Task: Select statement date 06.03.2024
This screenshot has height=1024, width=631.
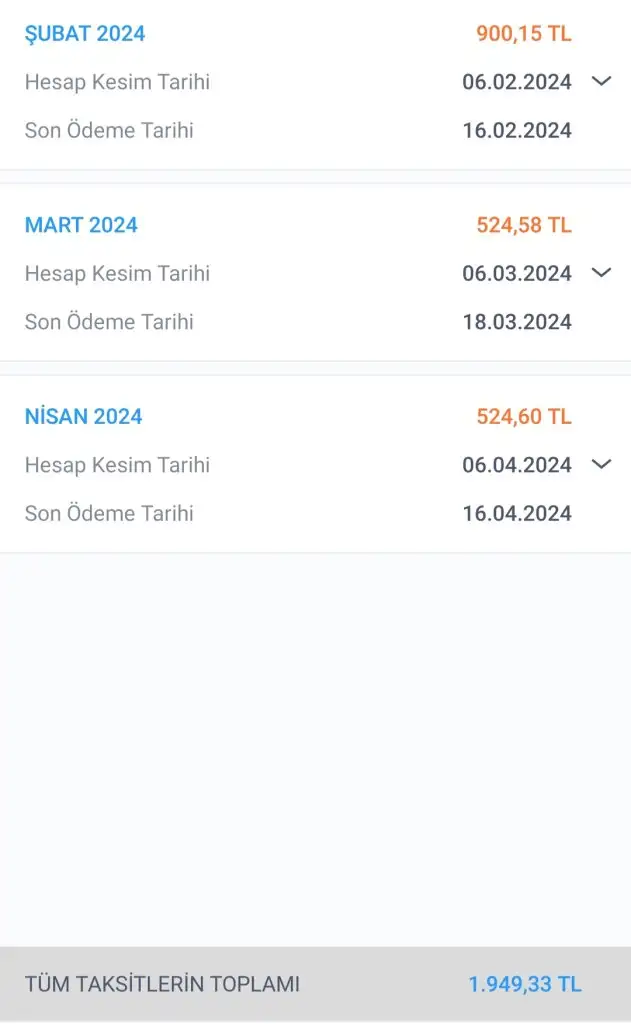Action: 517,273
